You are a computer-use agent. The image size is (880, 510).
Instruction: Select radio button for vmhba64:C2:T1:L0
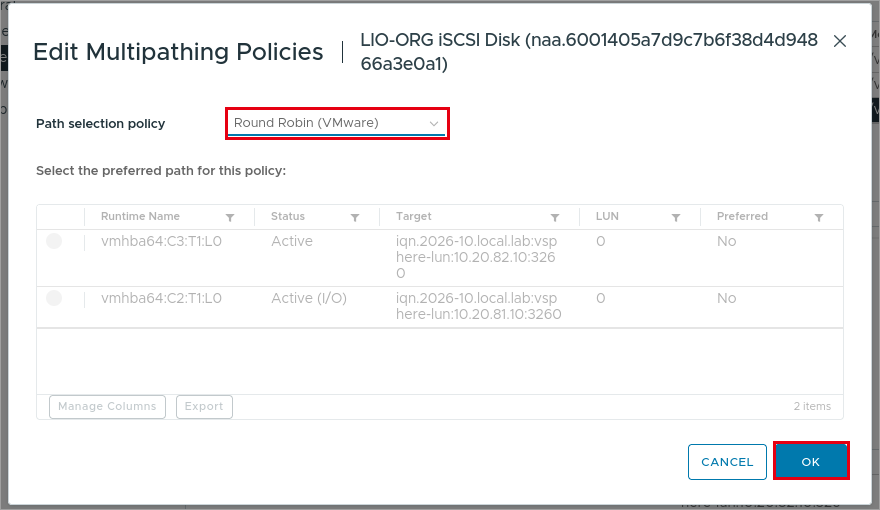coord(54,298)
